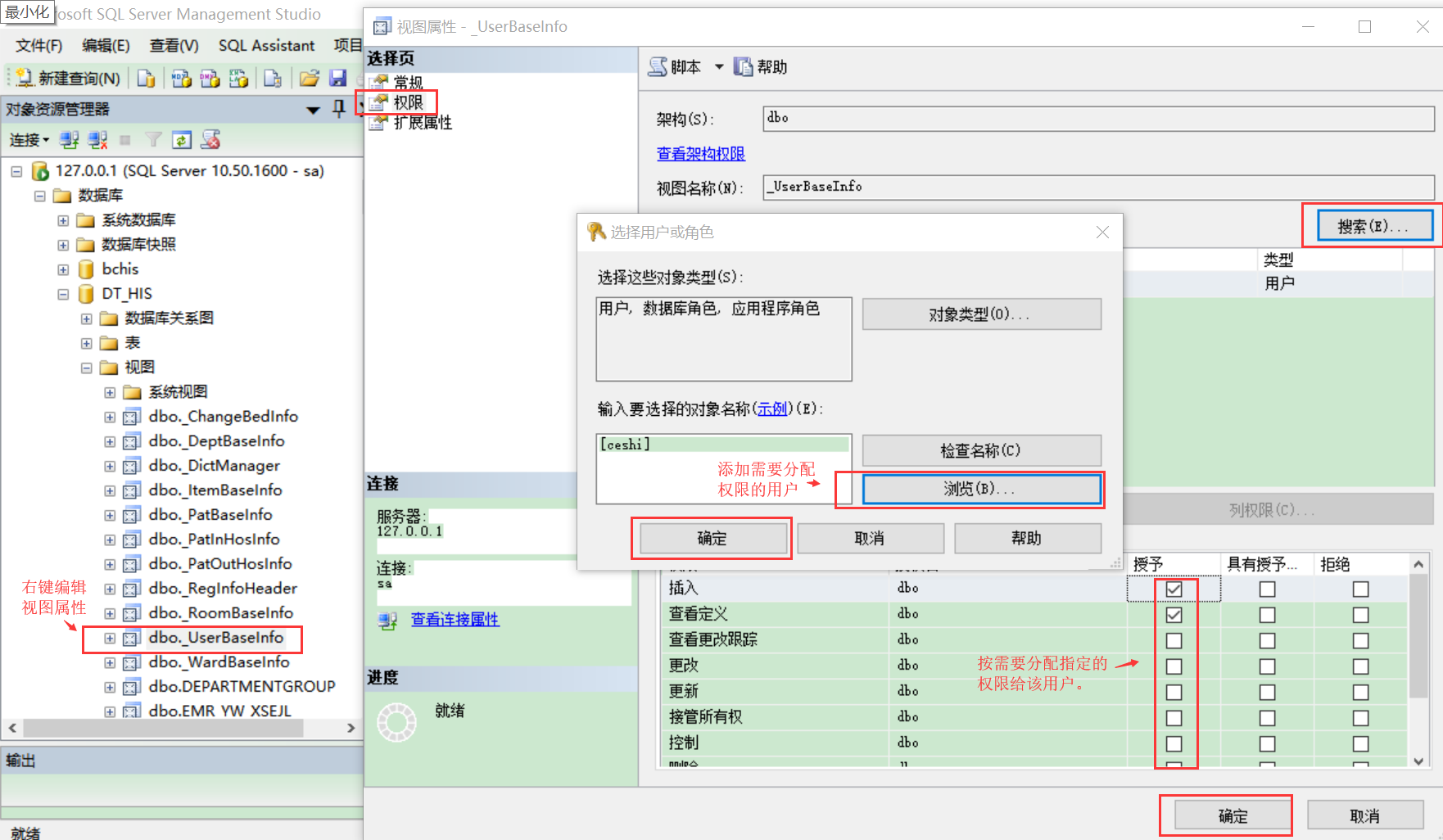
Task: Connect to a server via the connect icon
Action: [x=69, y=139]
